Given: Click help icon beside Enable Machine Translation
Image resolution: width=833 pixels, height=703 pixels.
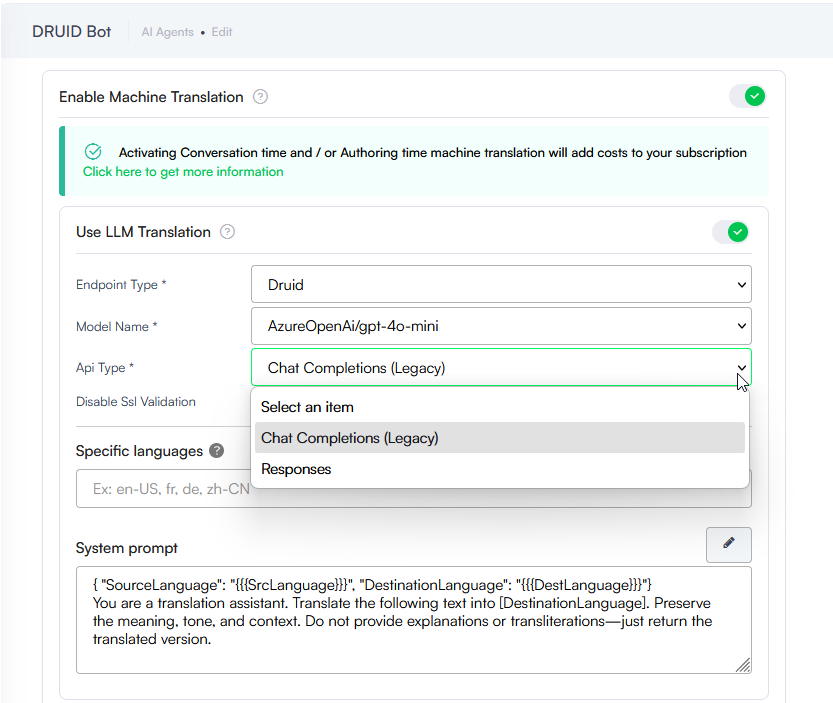Looking at the screenshot, I should (260, 97).
